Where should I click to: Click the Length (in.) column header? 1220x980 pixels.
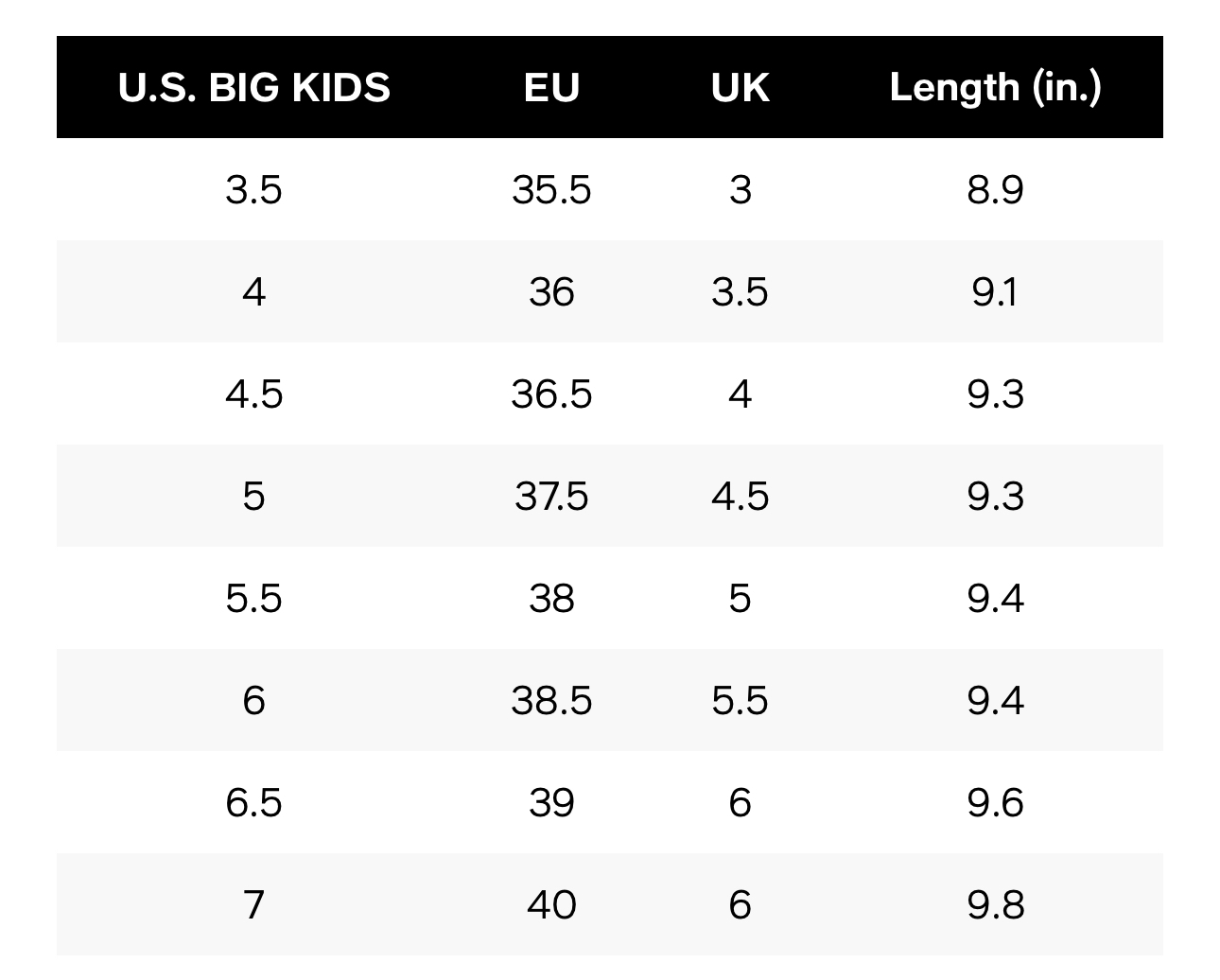point(995,87)
